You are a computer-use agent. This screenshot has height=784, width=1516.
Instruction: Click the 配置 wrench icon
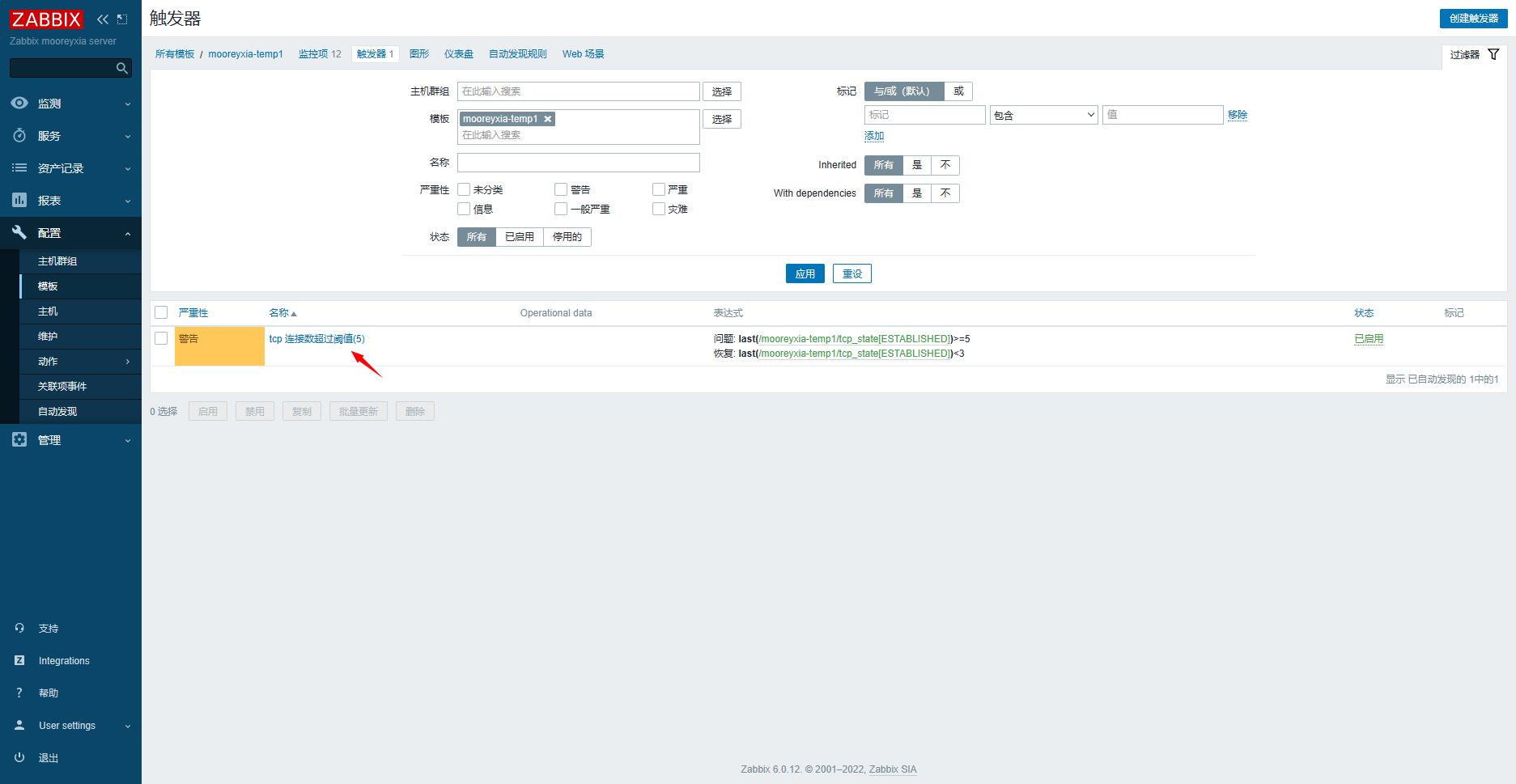(x=19, y=232)
